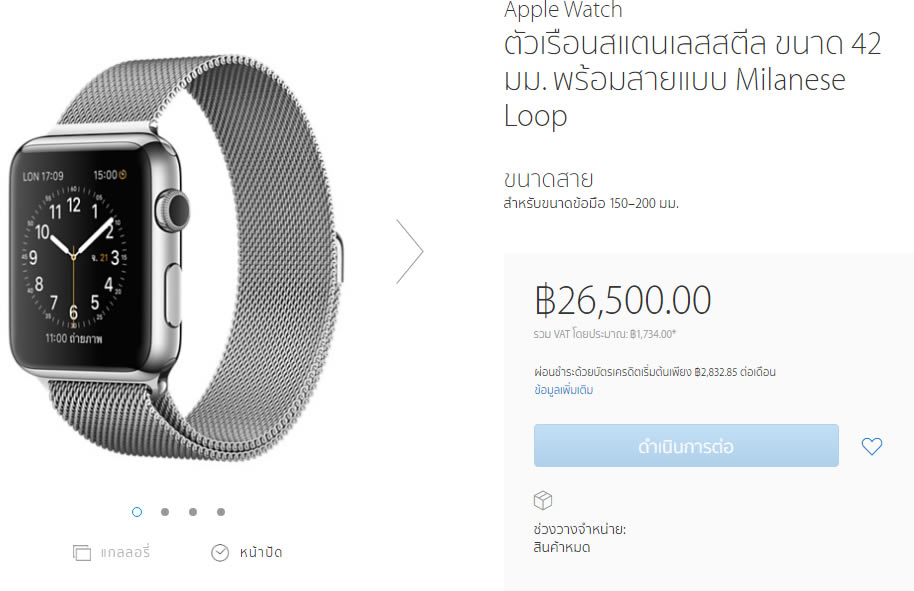Click the VAT ฿1,734.00 estimate text
The image size is (914, 591).
tap(605, 334)
